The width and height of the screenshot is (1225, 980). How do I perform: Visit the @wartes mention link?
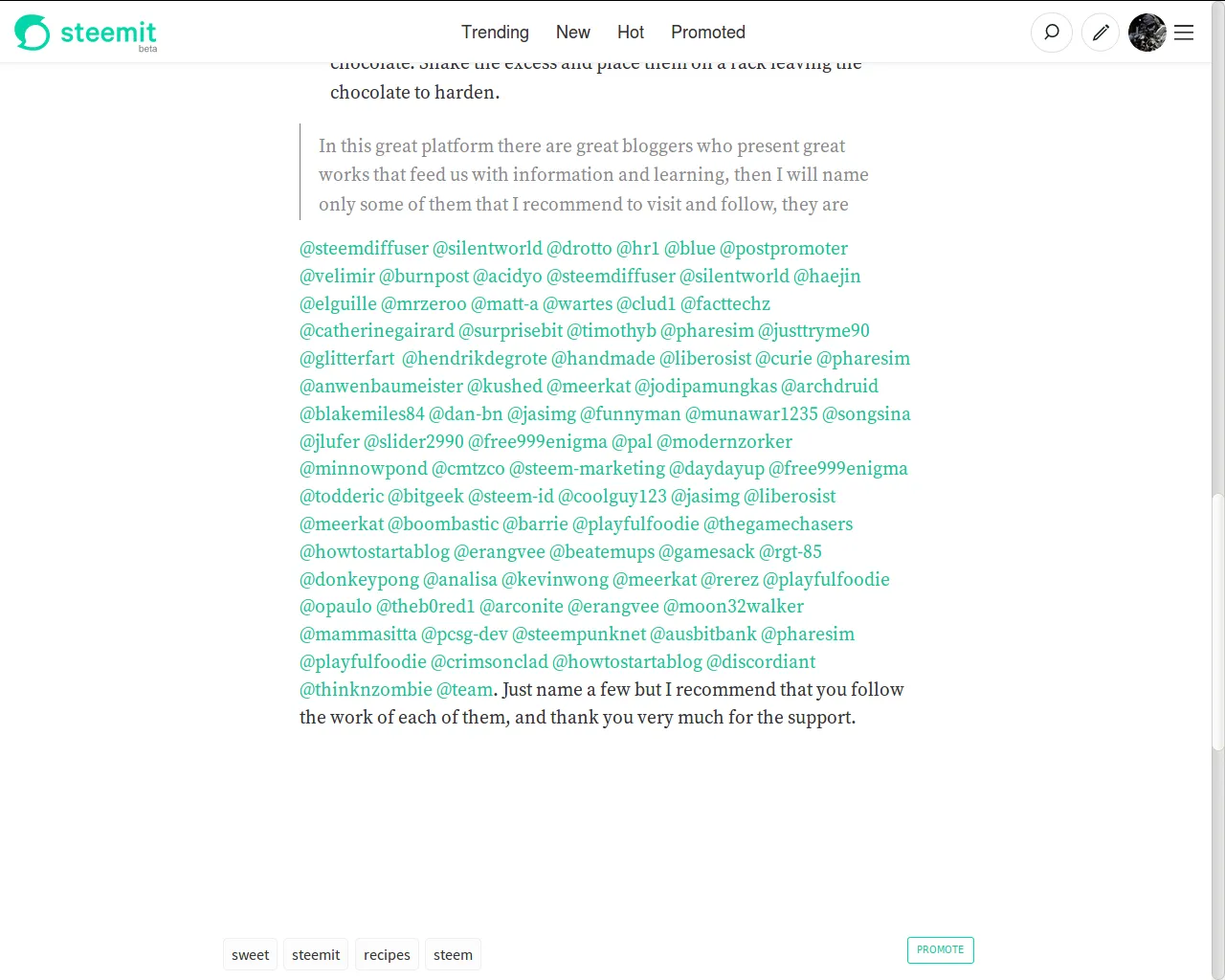pos(577,304)
